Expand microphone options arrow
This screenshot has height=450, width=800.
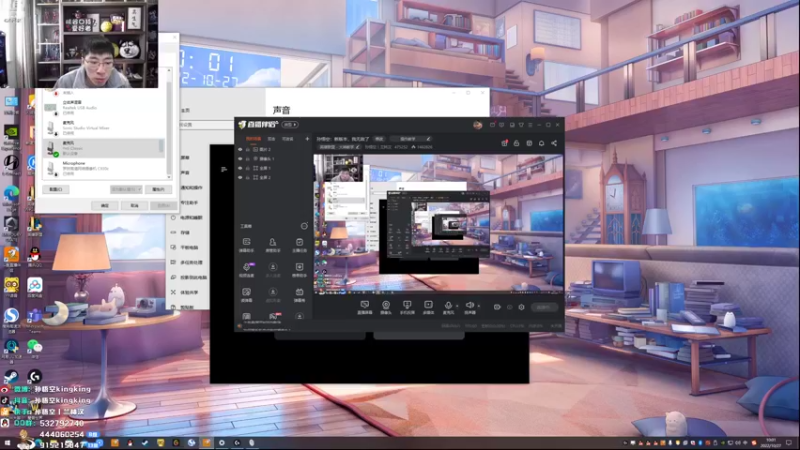[x=457, y=306]
